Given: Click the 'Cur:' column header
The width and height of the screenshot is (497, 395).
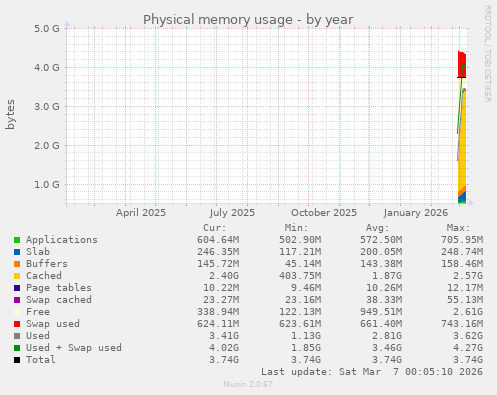Looking at the screenshot, I should coord(215,228).
